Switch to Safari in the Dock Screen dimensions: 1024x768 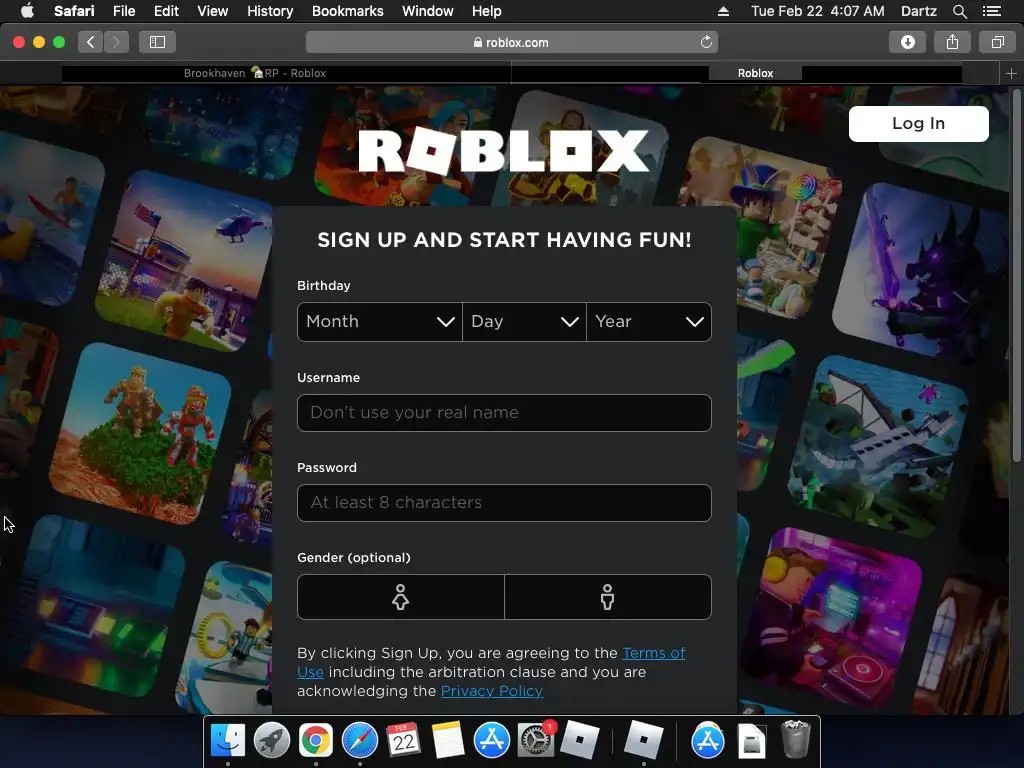coord(360,741)
